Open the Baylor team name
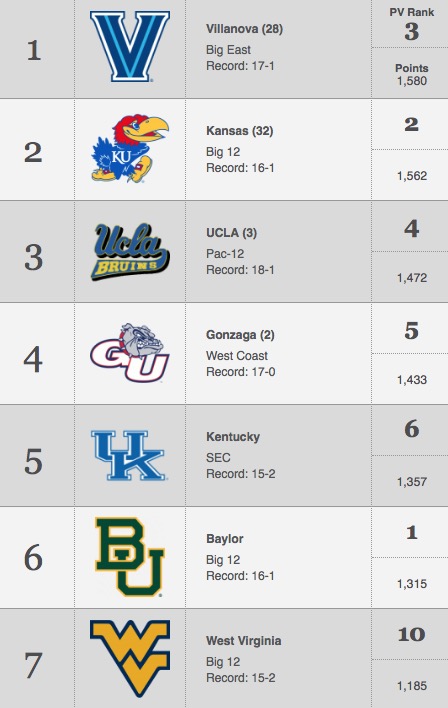Viewport: 448px width, 708px height. point(224,539)
